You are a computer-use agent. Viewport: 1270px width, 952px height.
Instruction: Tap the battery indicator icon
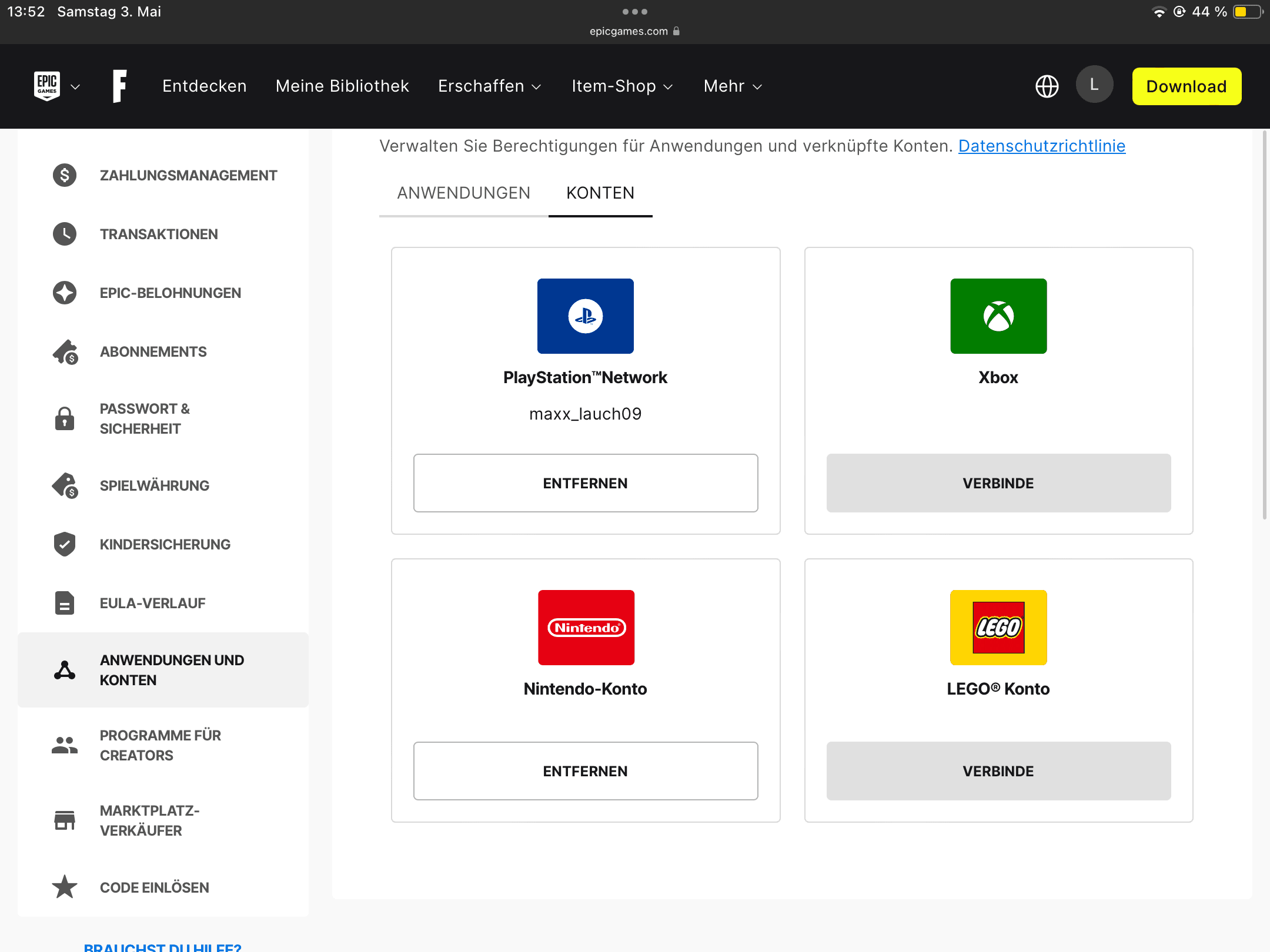(x=1248, y=12)
